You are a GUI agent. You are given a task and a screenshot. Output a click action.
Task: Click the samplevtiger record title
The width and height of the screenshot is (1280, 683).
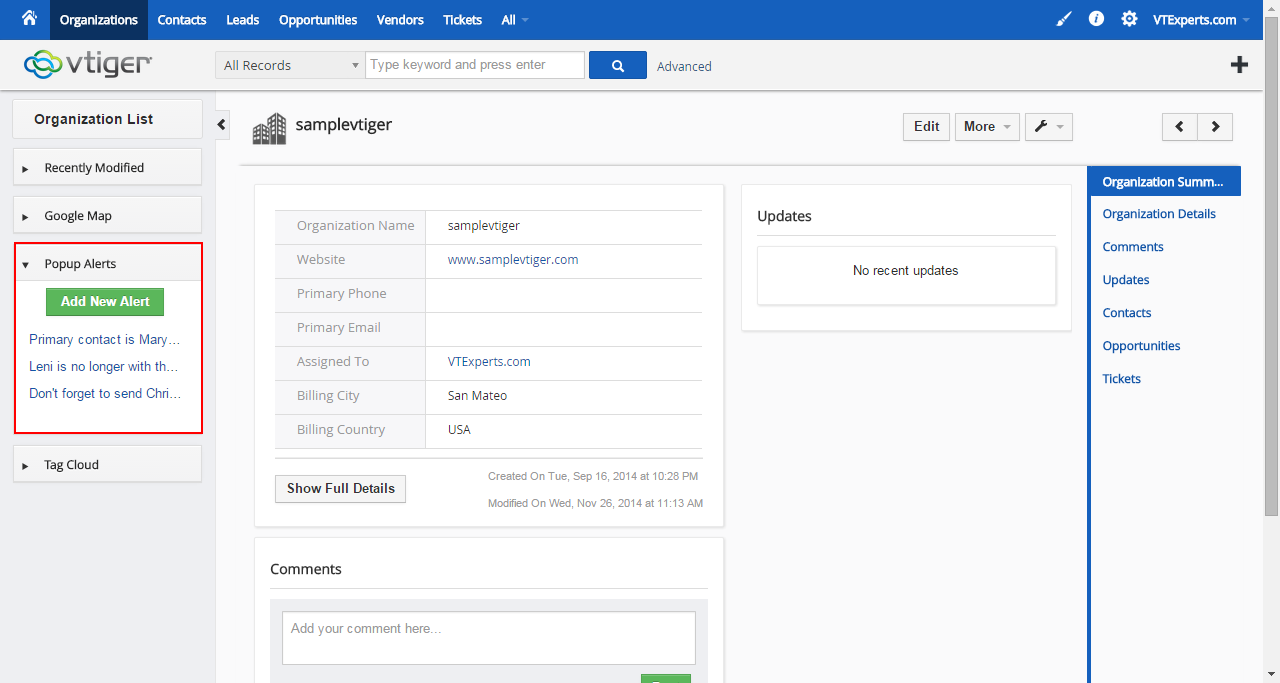[344, 125]
